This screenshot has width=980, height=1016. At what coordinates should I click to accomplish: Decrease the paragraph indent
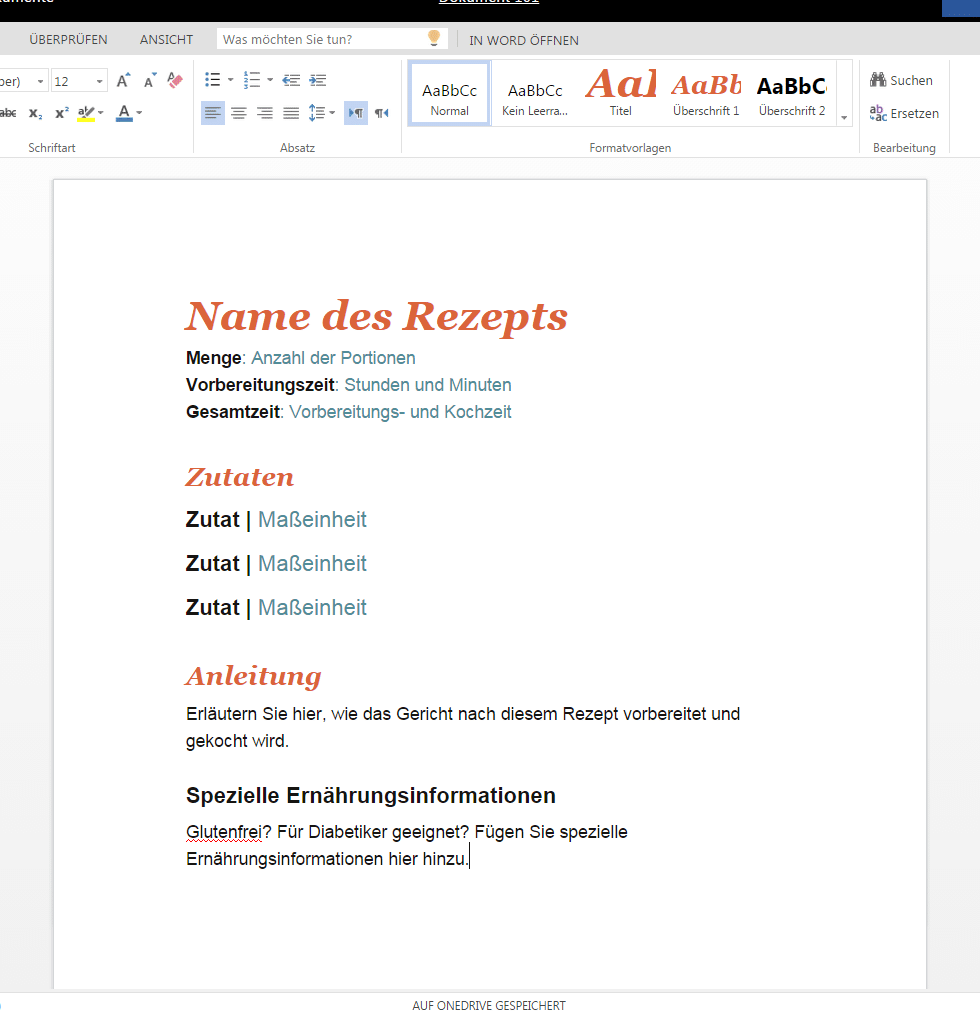click(291, 80)
